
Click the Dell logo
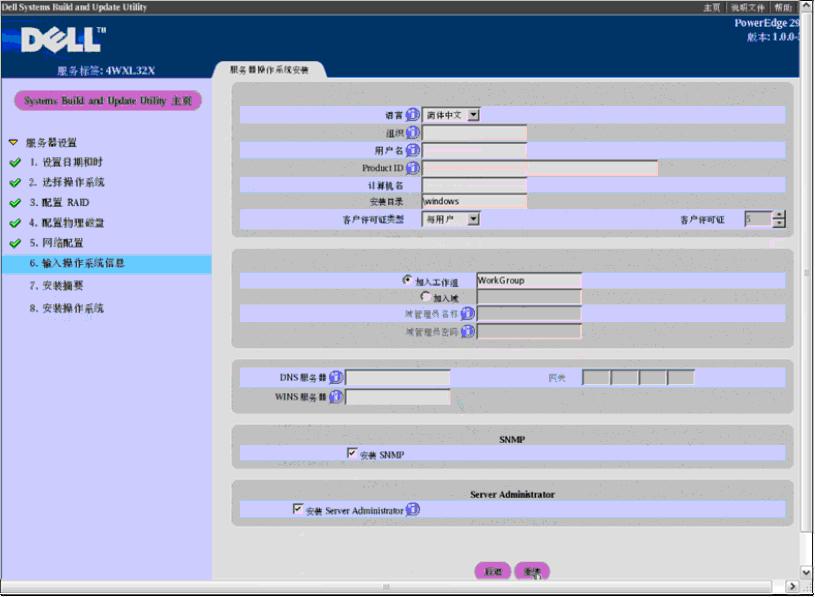click(62, 39)
